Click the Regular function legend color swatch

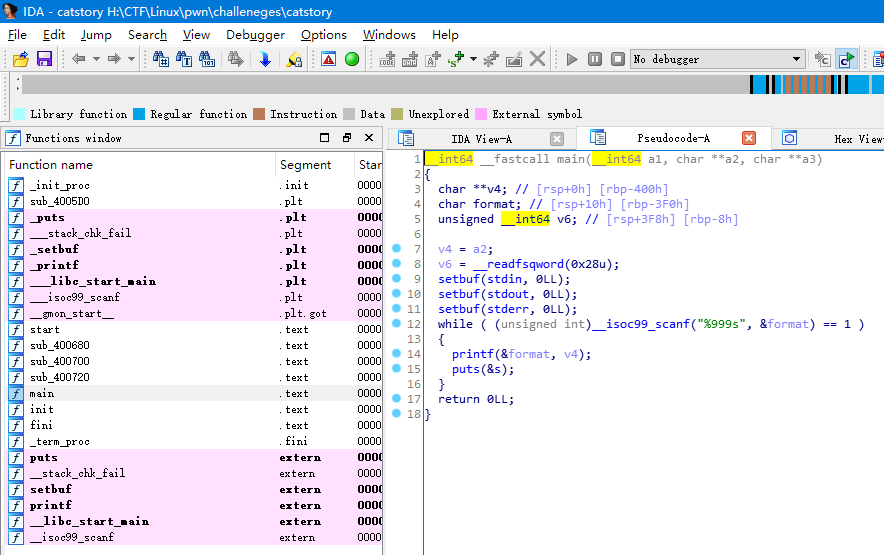click(x=139, y=114)
